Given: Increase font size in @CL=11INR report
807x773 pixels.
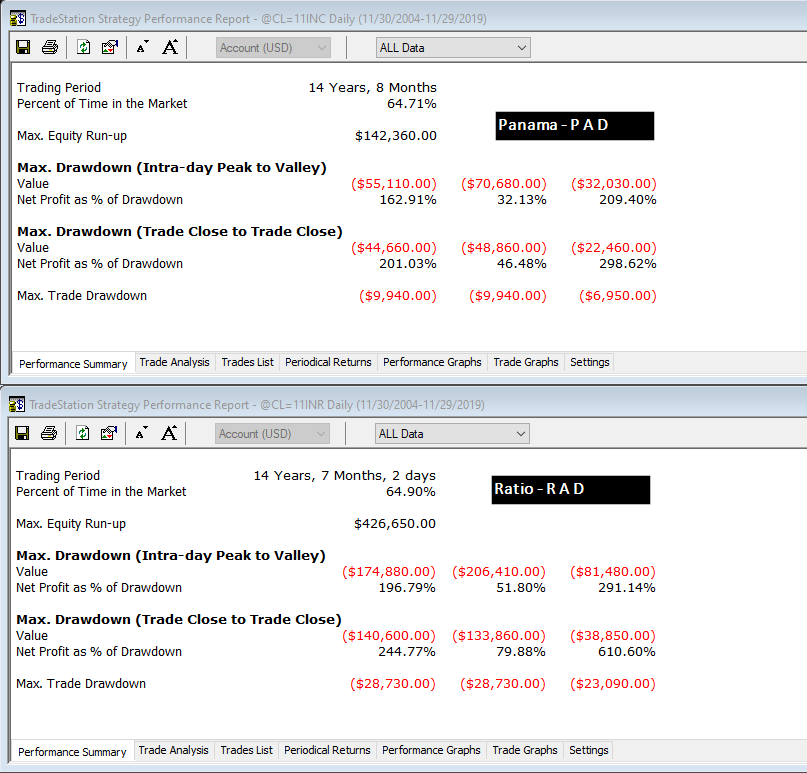Looking at the screenshot, I should 168,433.
